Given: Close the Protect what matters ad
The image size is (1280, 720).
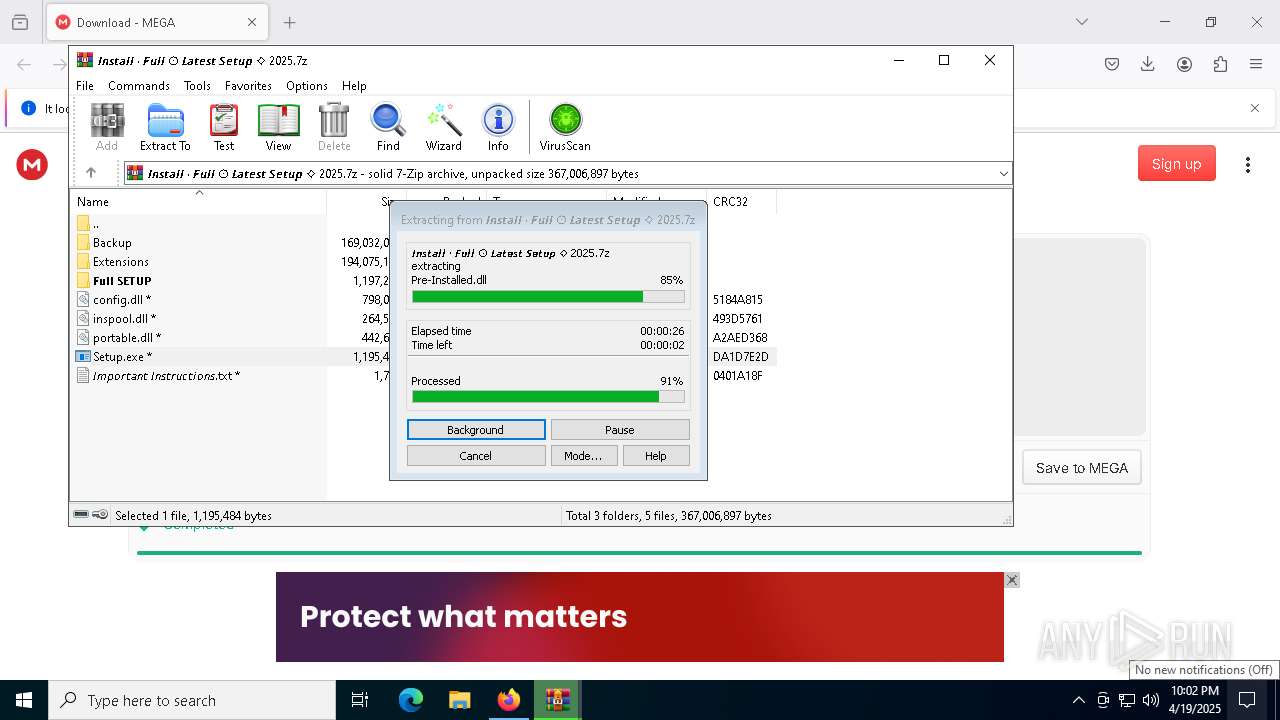Looking at the screenshot, I should [x=1012, y=580].
